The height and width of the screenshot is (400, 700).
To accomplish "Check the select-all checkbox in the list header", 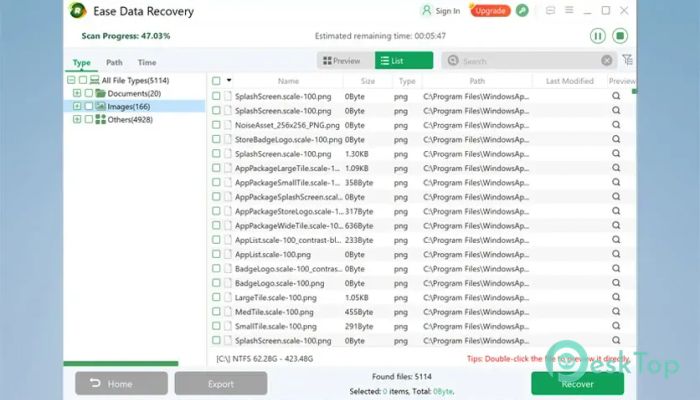I will (x=217, y=81).
